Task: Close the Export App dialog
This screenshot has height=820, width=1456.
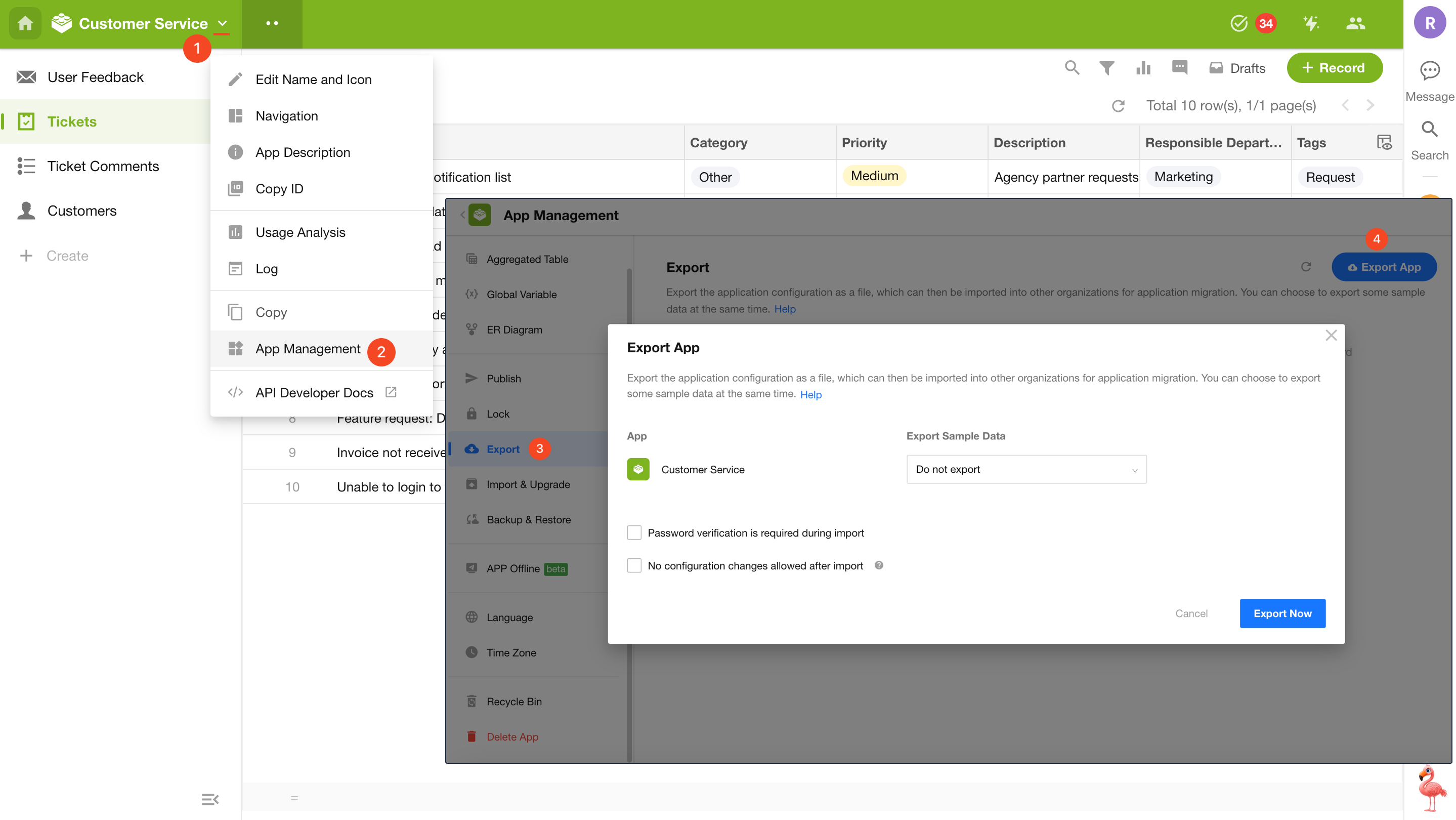Action: [x=1331, y=336]
